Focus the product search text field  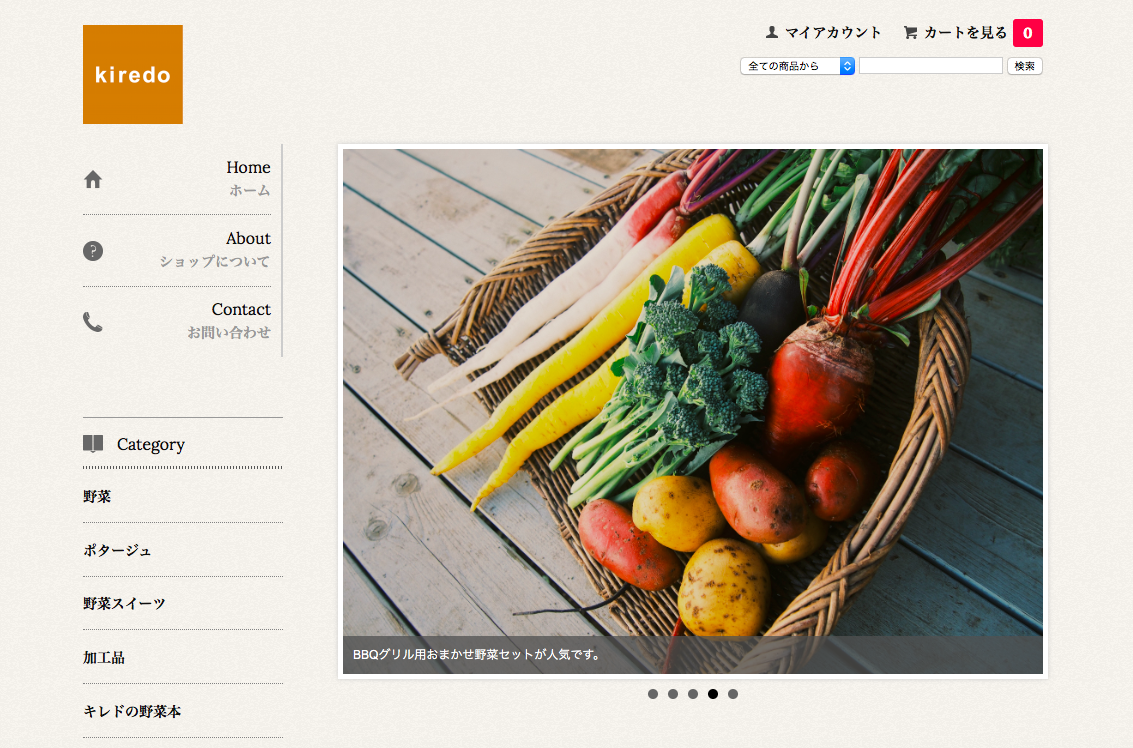tap(931, 66)
